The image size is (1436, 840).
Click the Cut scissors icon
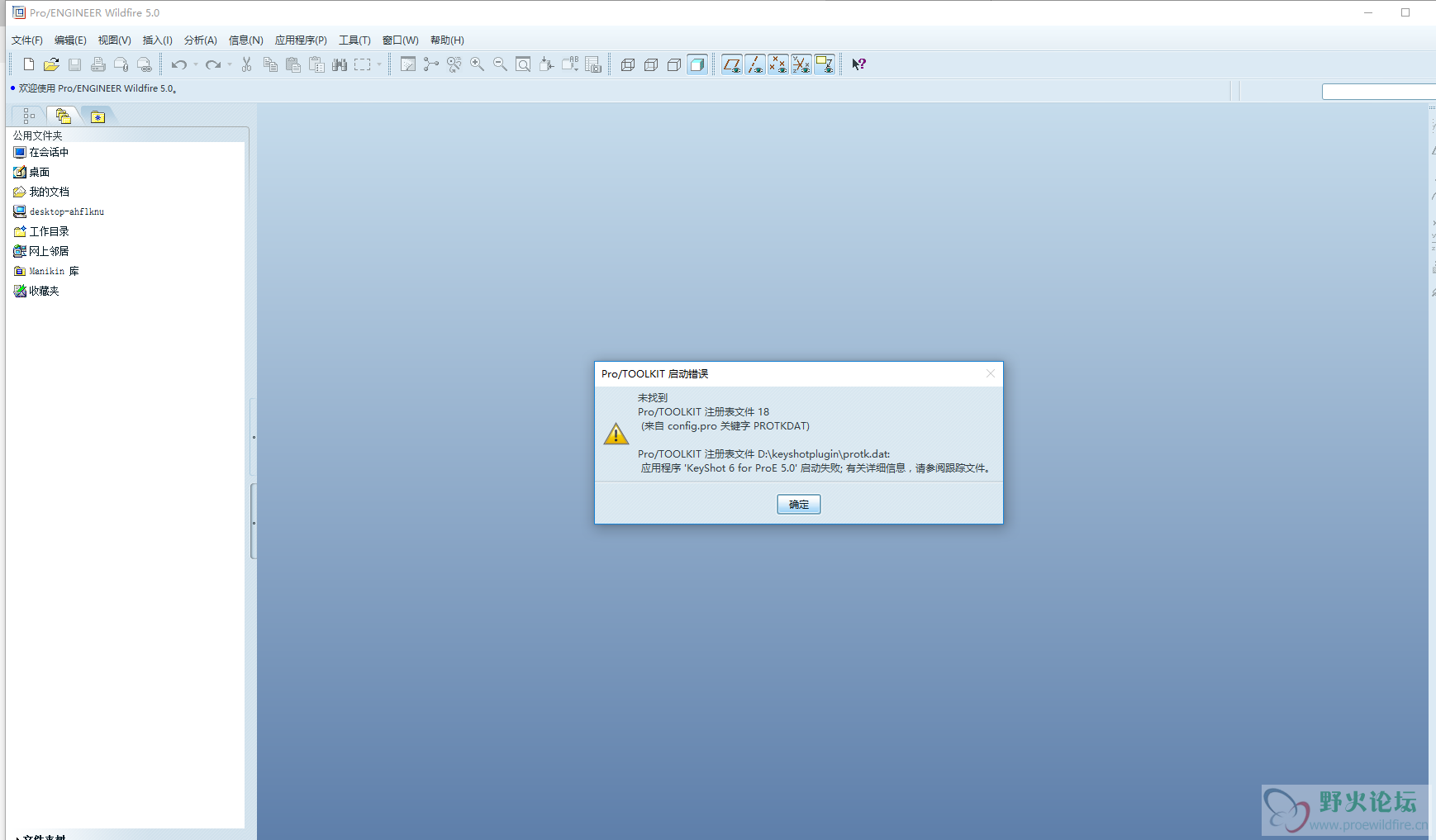[x=246, y=64]
